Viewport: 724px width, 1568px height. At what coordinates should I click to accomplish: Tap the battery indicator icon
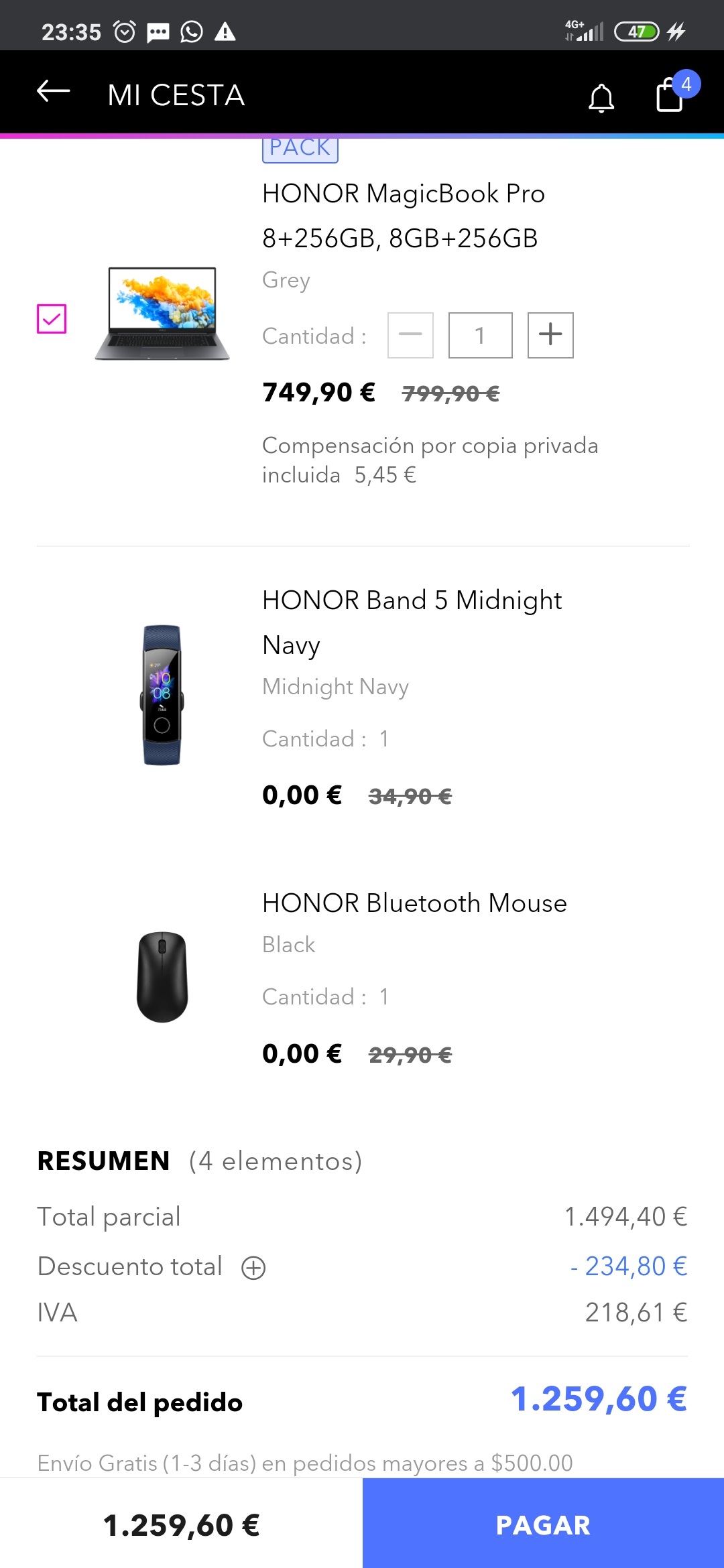coord(636,31)
